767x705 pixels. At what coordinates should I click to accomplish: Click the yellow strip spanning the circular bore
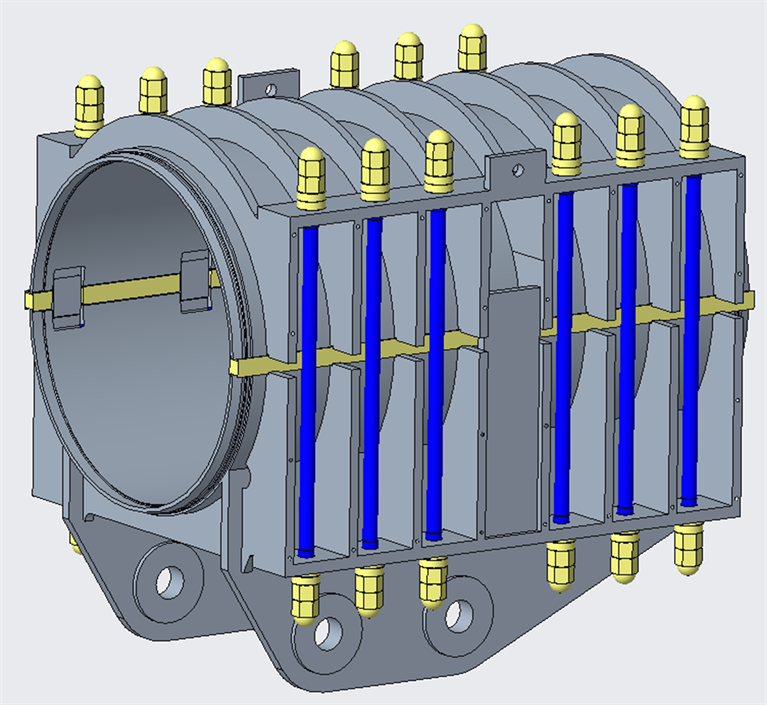[130, 291]
